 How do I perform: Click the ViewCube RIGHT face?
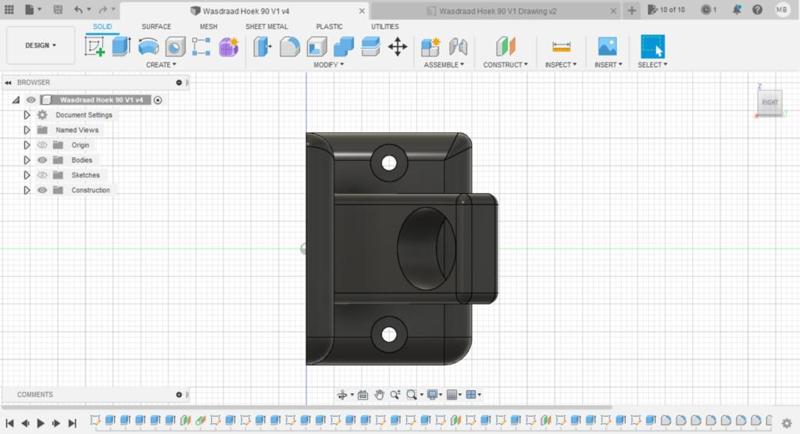click(769, 102)
